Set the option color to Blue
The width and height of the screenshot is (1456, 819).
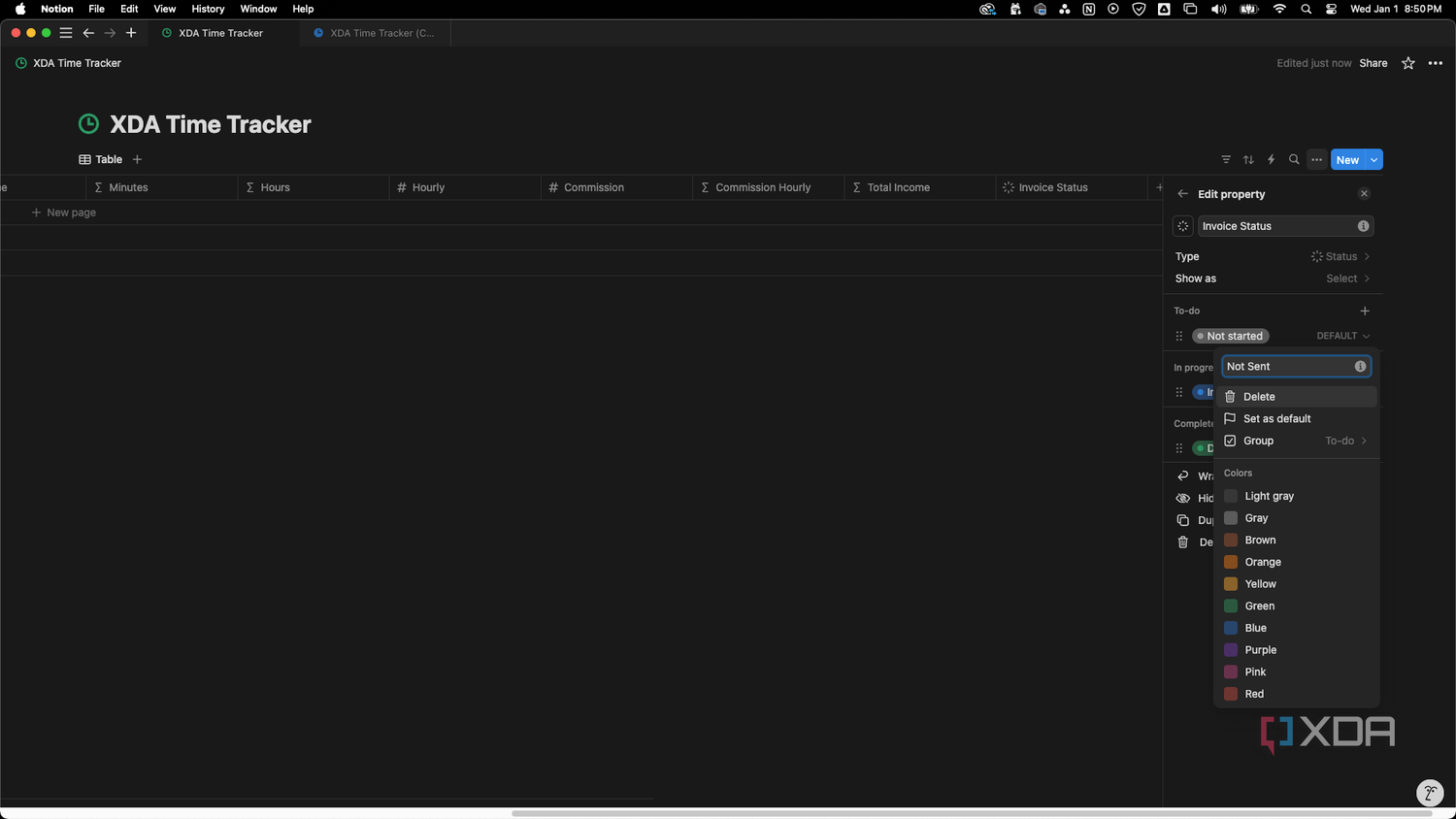click(1296, 628)
